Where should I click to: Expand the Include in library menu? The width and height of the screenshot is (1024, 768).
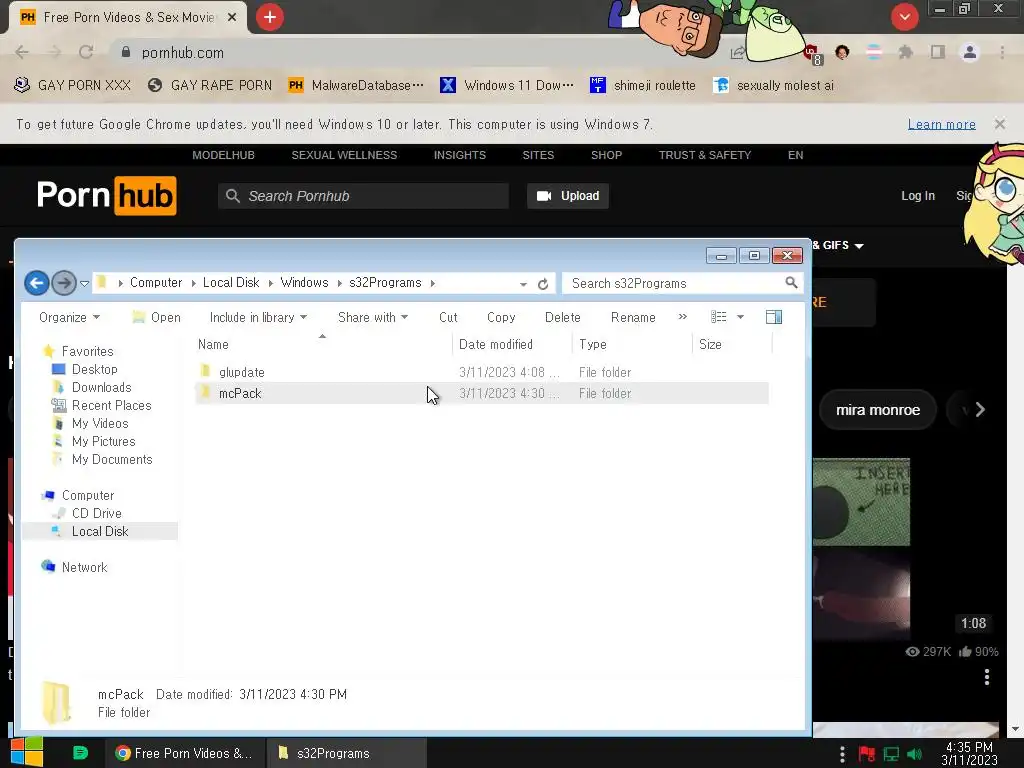pyautogui.click(x=258, y=317)
